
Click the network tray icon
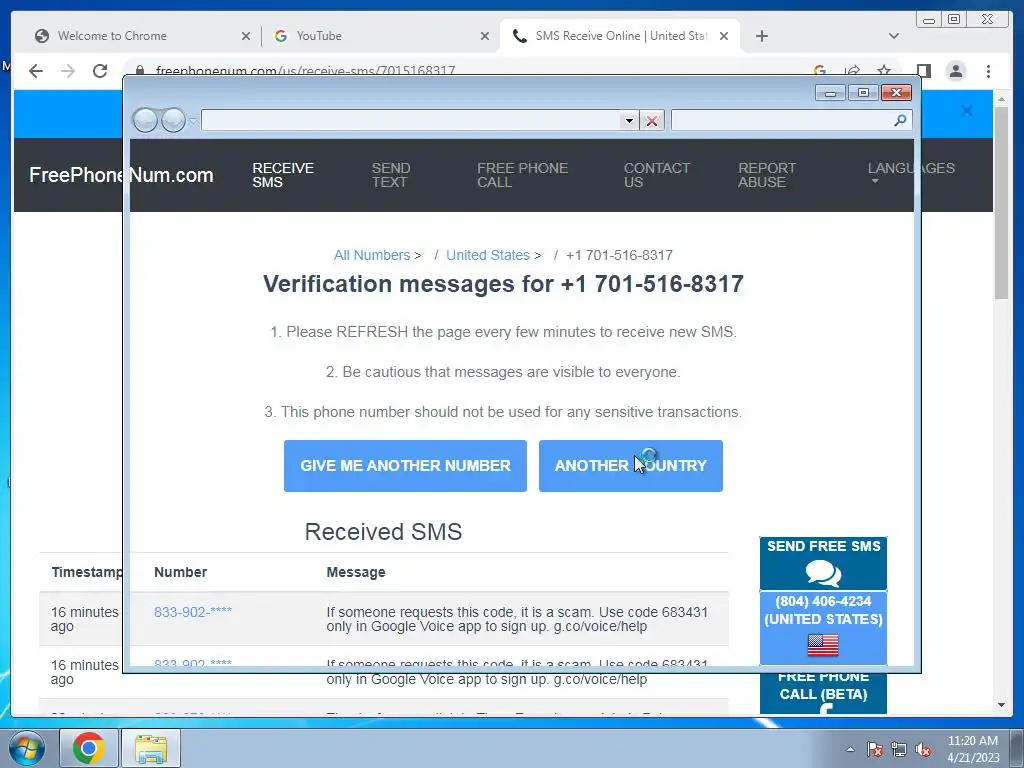tap(899, 749)
